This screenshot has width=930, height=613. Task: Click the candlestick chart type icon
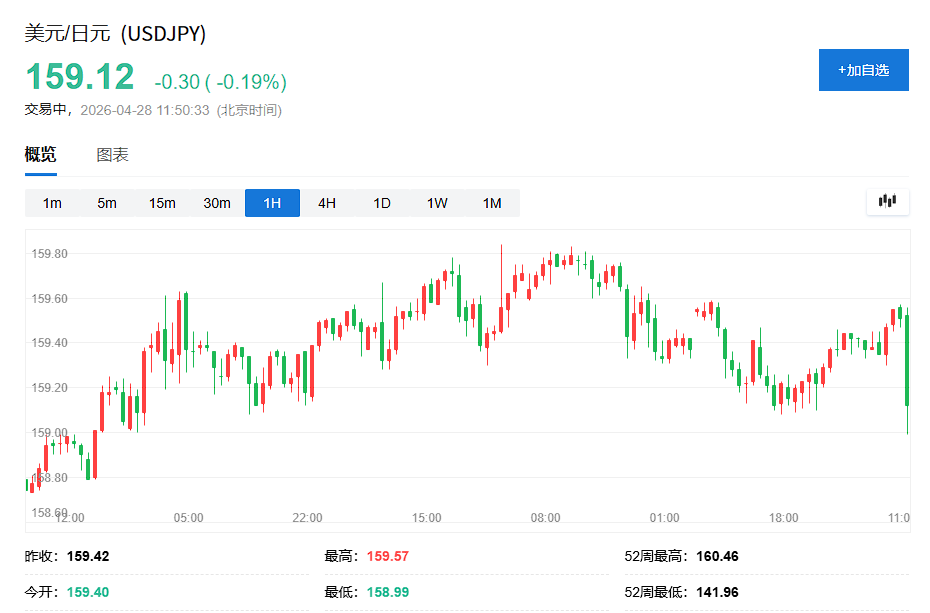tap(887, 201)
